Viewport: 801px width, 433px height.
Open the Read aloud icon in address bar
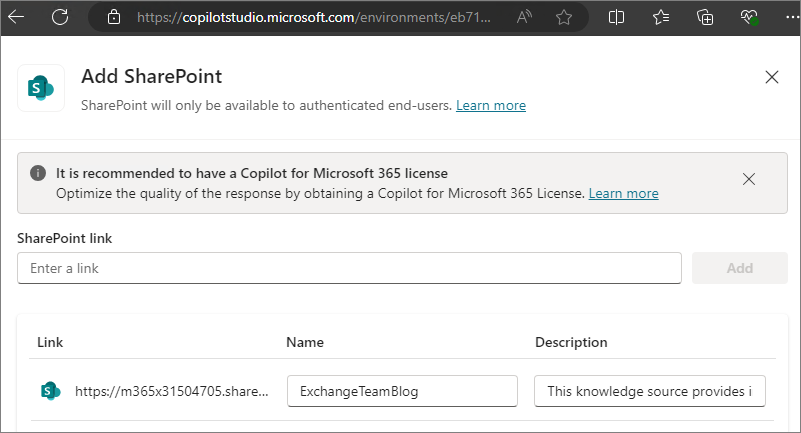524,17
